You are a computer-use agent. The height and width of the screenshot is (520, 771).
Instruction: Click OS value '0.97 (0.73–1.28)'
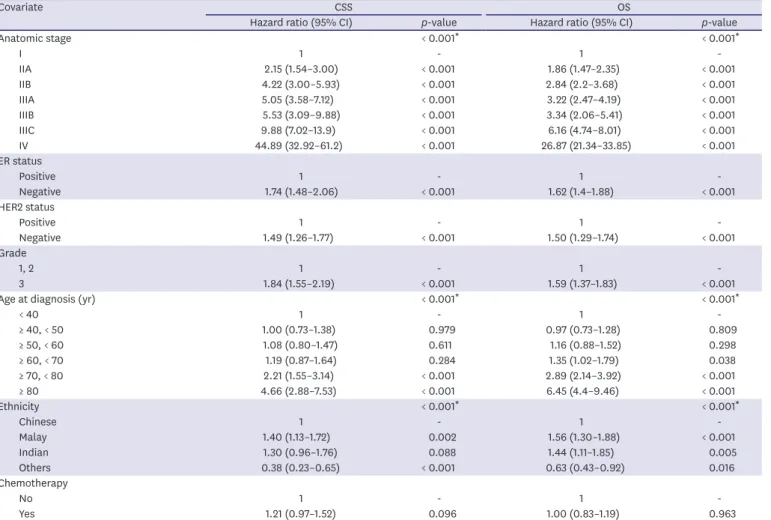click(583, 330)
